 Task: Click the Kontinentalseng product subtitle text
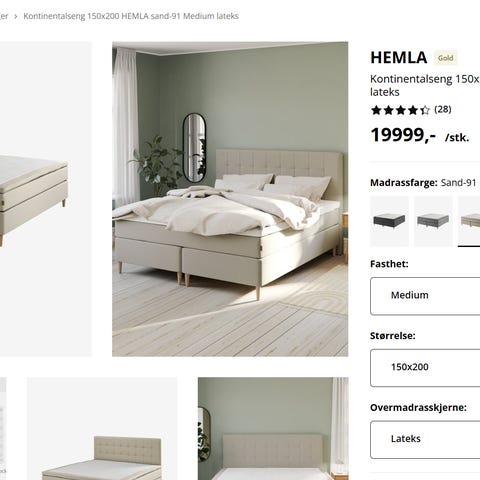point(425,85)
